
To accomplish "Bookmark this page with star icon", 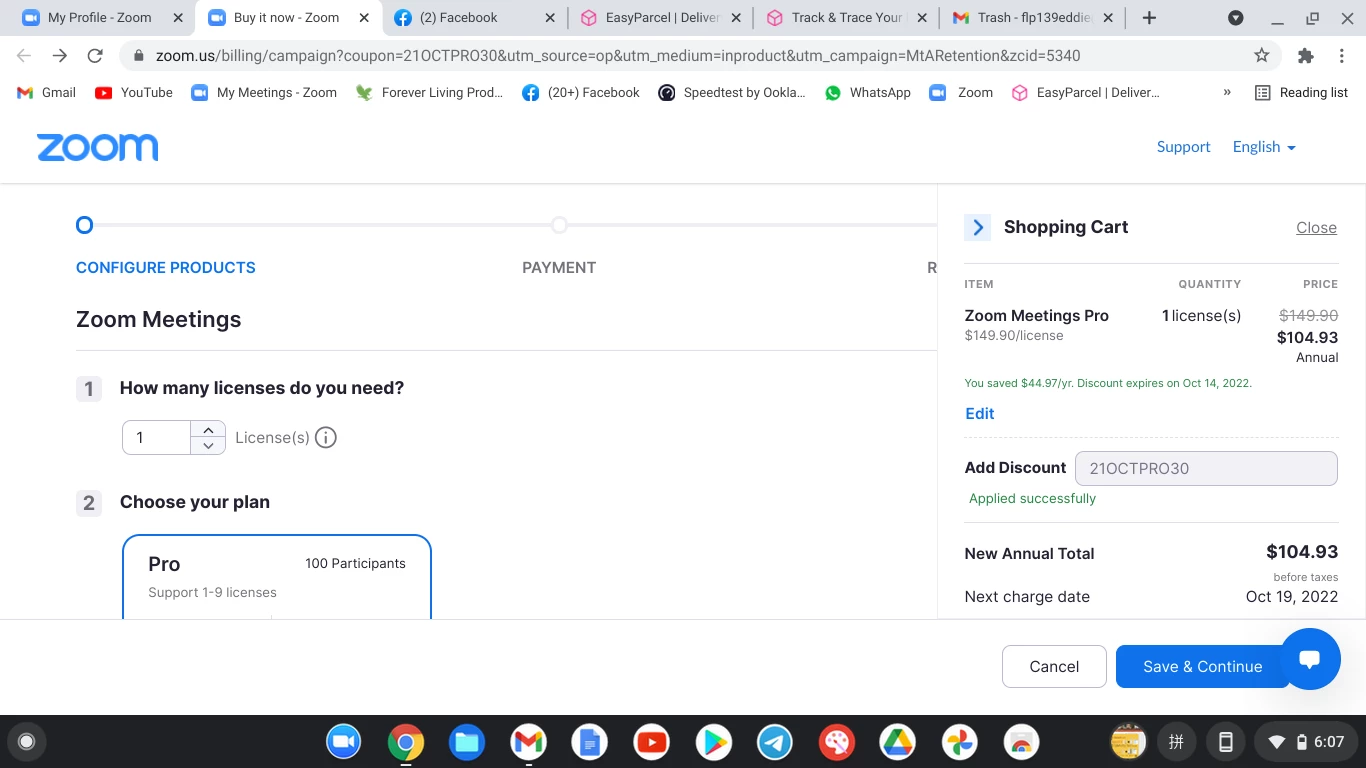I will (x=1262, y=56).
